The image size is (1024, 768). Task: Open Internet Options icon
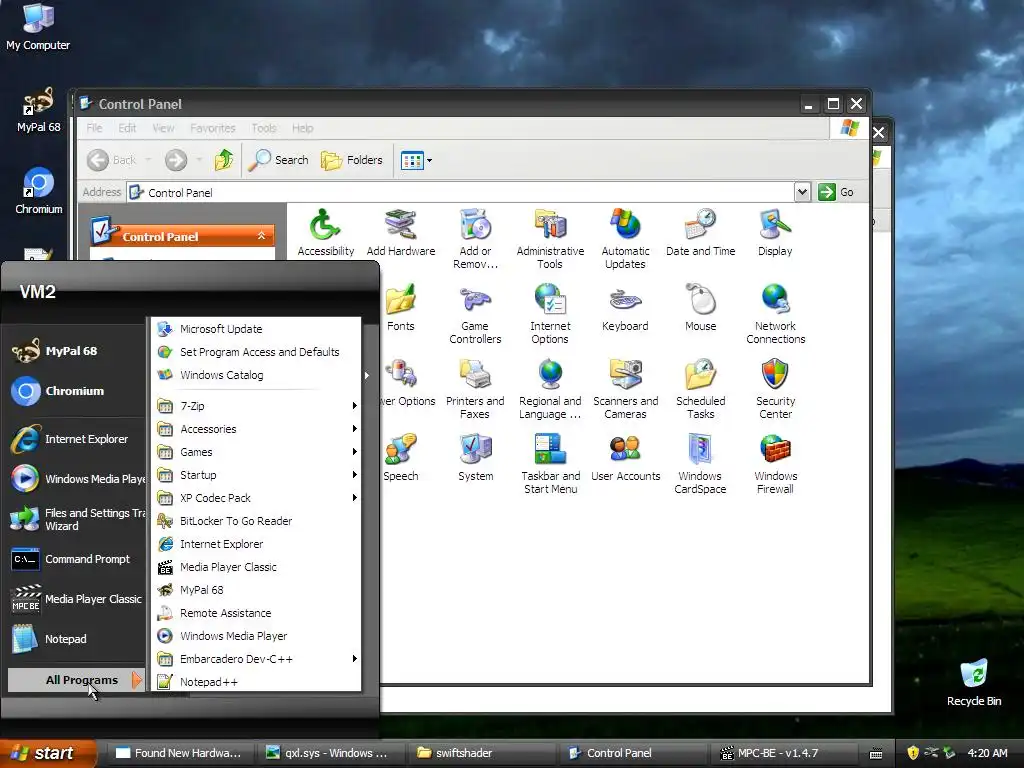[x=550, y=314]
